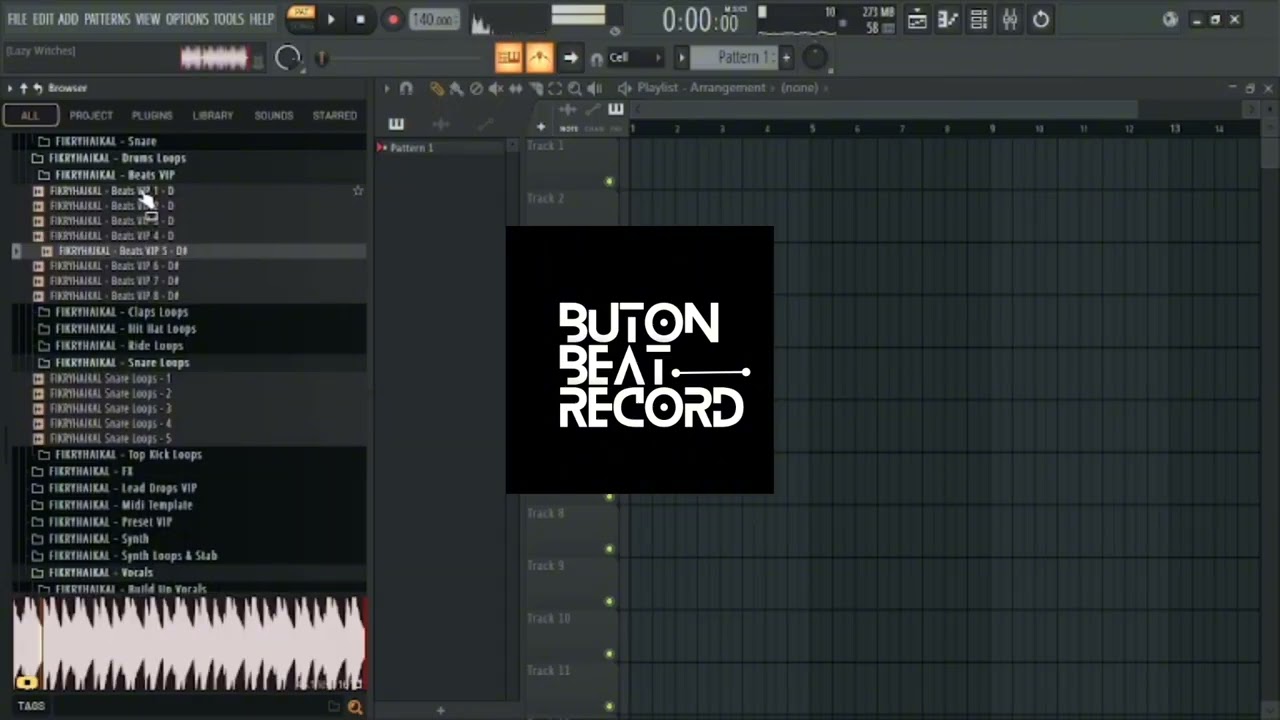Open the Cell snap dropdown

click(x=635, y=58)
